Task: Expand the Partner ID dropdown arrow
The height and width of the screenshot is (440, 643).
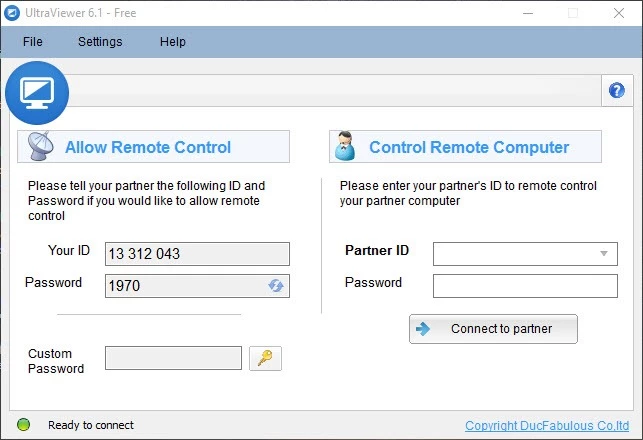Action: tap(603, 254)
